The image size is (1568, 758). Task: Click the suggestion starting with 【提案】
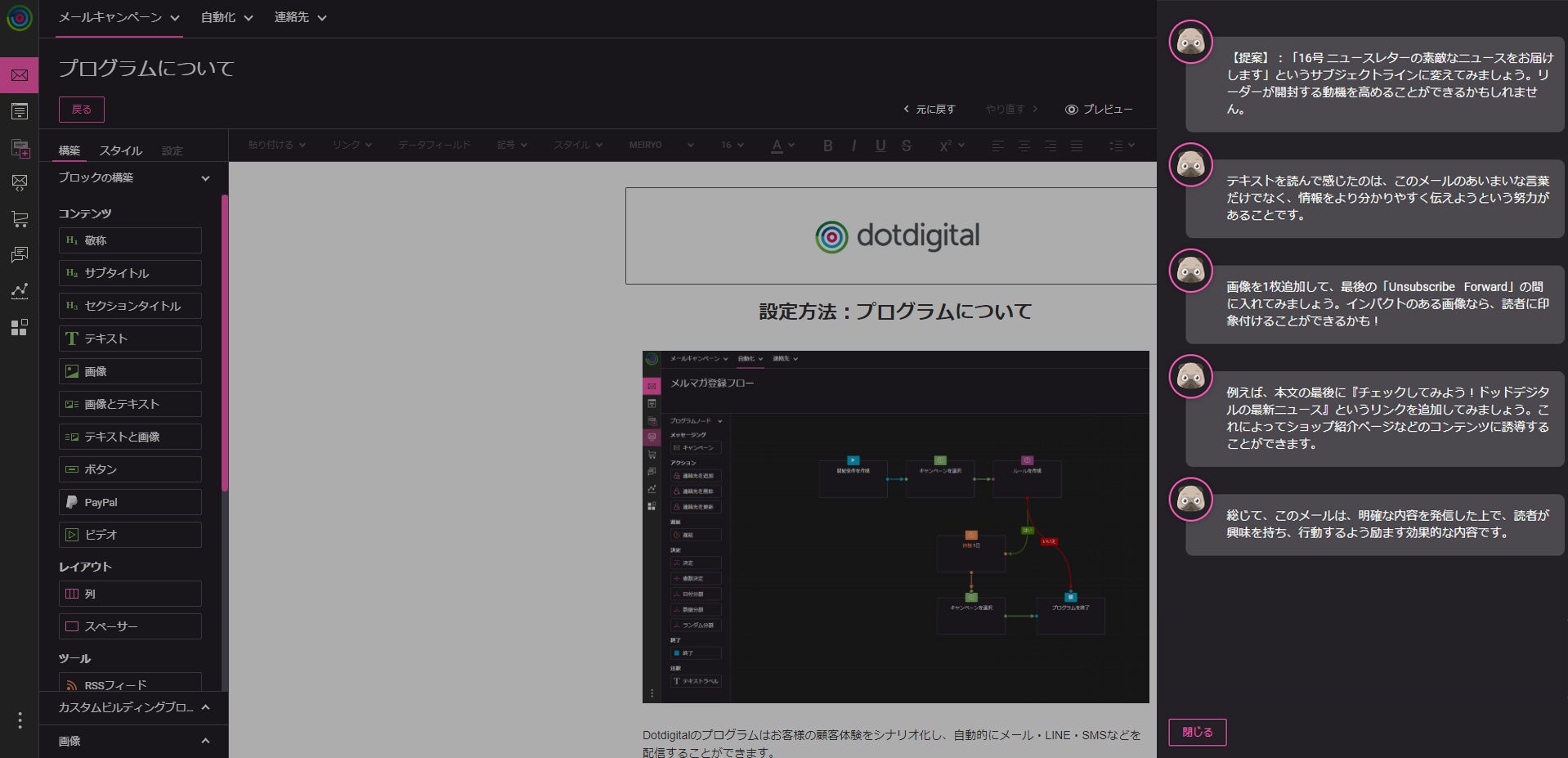(1375, 83)
